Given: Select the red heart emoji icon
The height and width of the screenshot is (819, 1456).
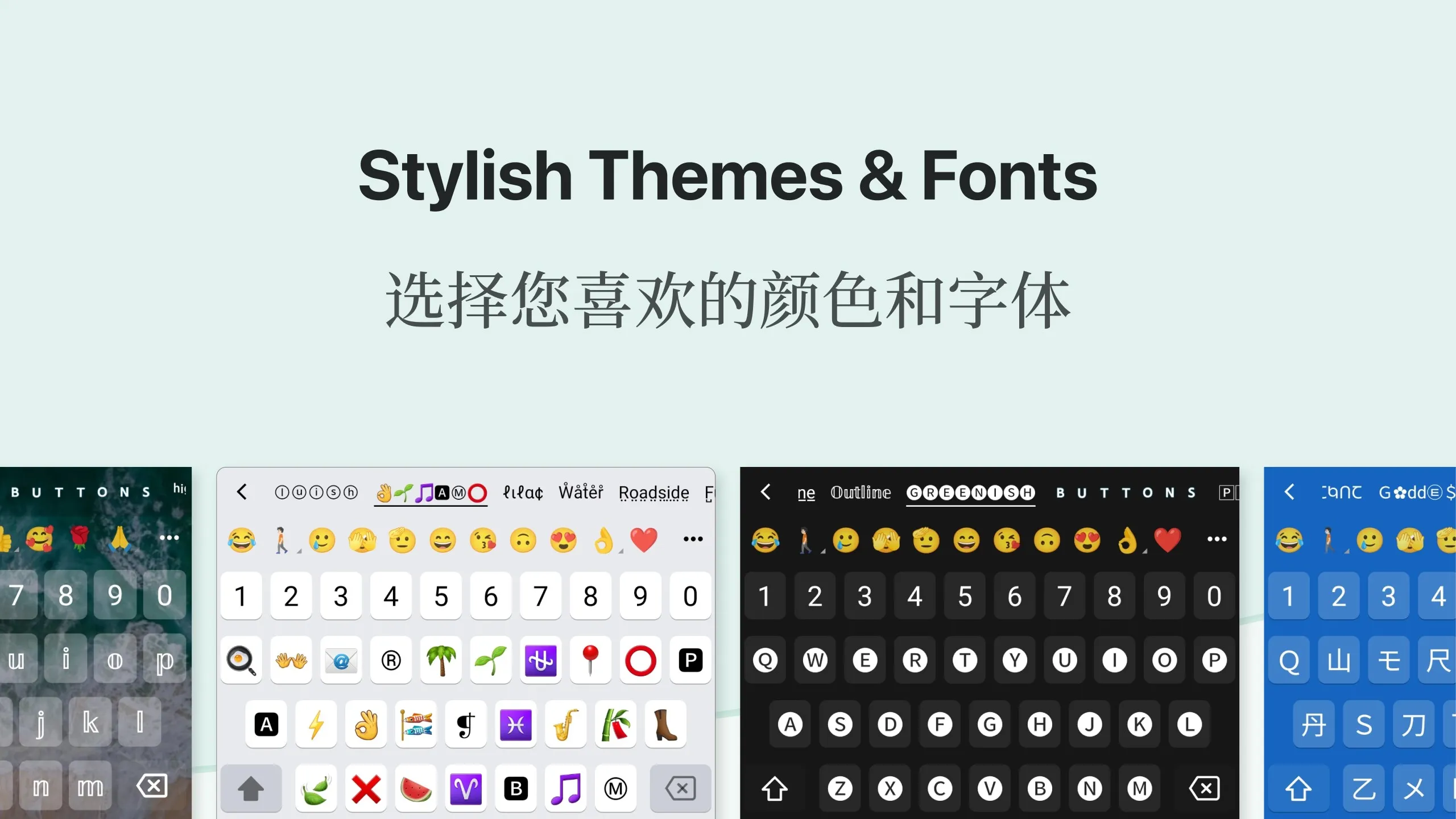Looking at the screenshot, I should [x=644, y=540].
